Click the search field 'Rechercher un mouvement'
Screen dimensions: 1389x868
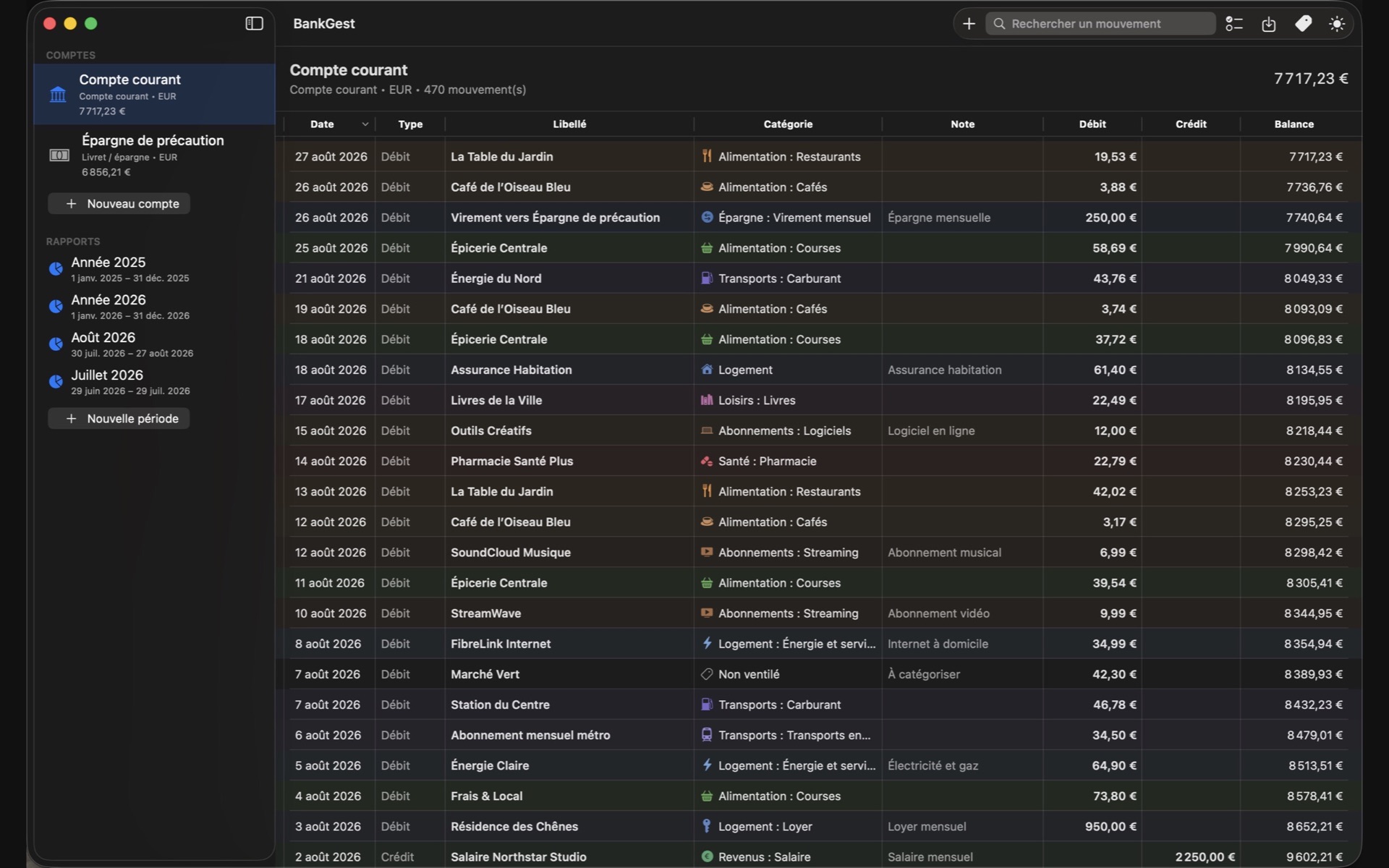[x=1100, y=24]
